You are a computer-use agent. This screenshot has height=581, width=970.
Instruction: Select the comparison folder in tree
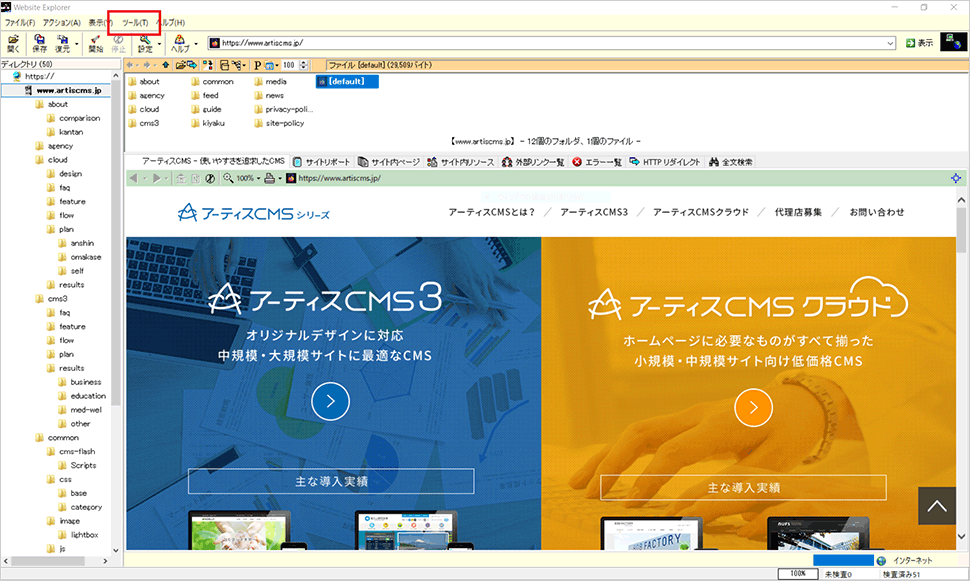74,118
